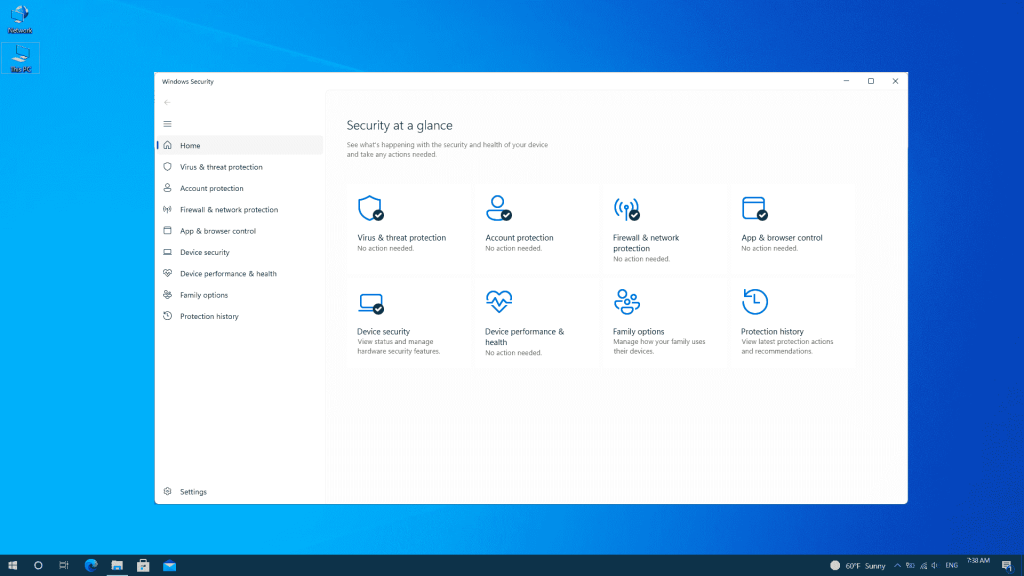
Task: Click the clock icon beside Protection history in sidebar
Action: point(167,316)
